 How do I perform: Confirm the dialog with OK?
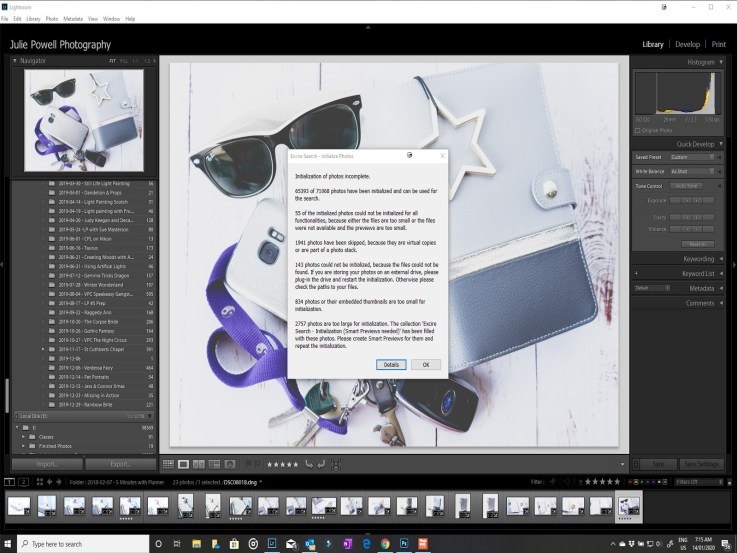point(426,365)
